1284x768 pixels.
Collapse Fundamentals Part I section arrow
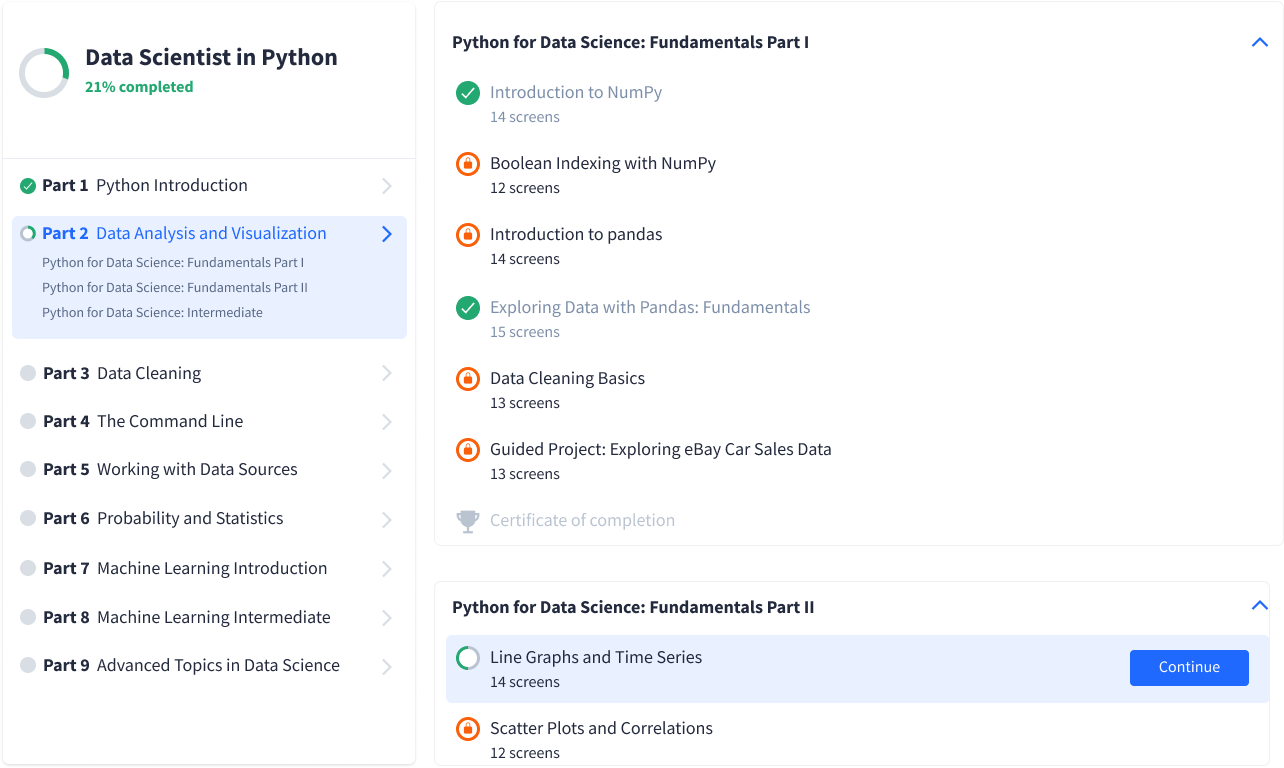(x=1260, y=42)
